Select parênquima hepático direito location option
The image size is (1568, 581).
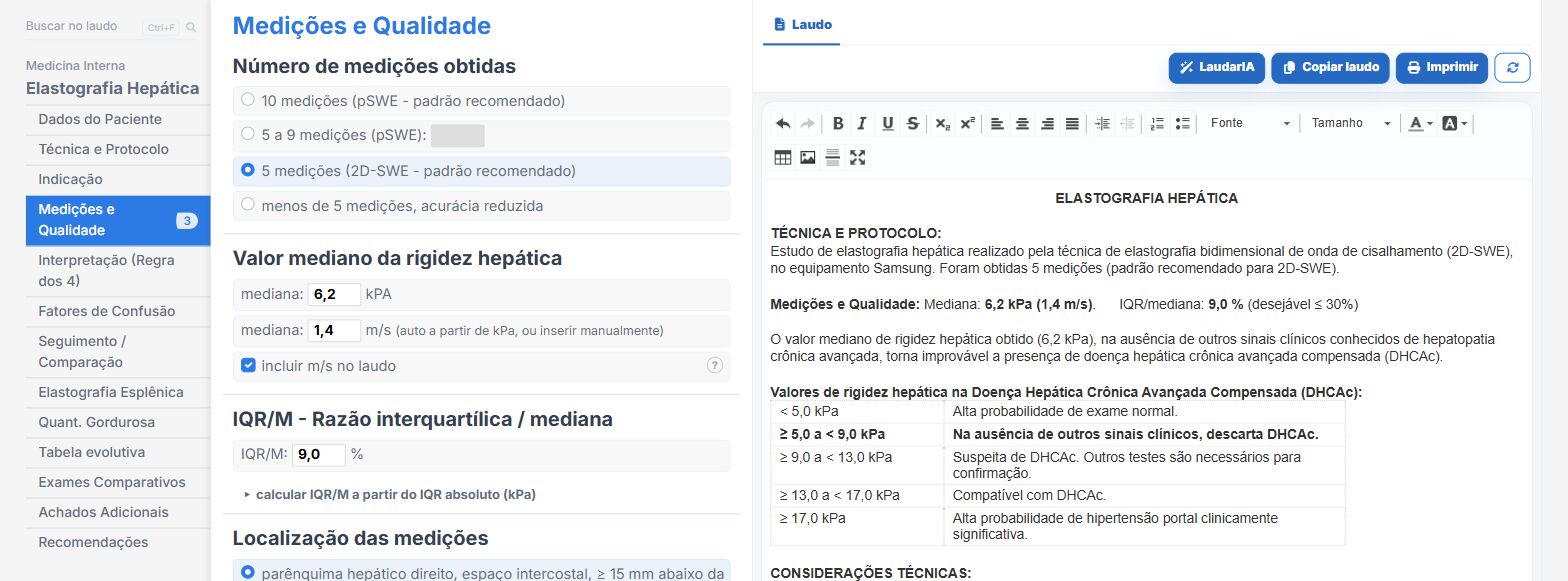pos(481,572)
